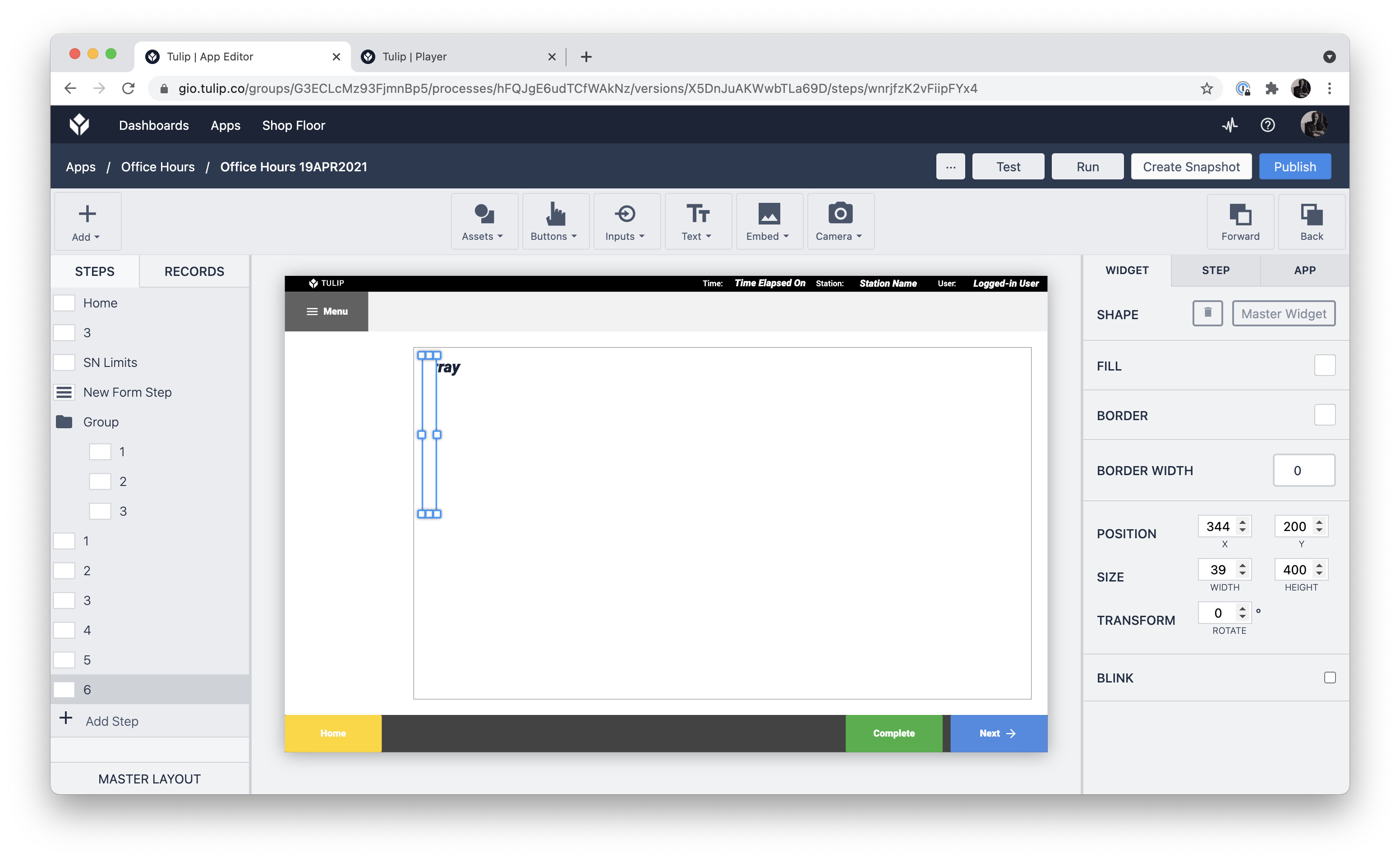1400x861 pixels.
Task: Click the Border Width input field
Action: tap(1303, 470)
